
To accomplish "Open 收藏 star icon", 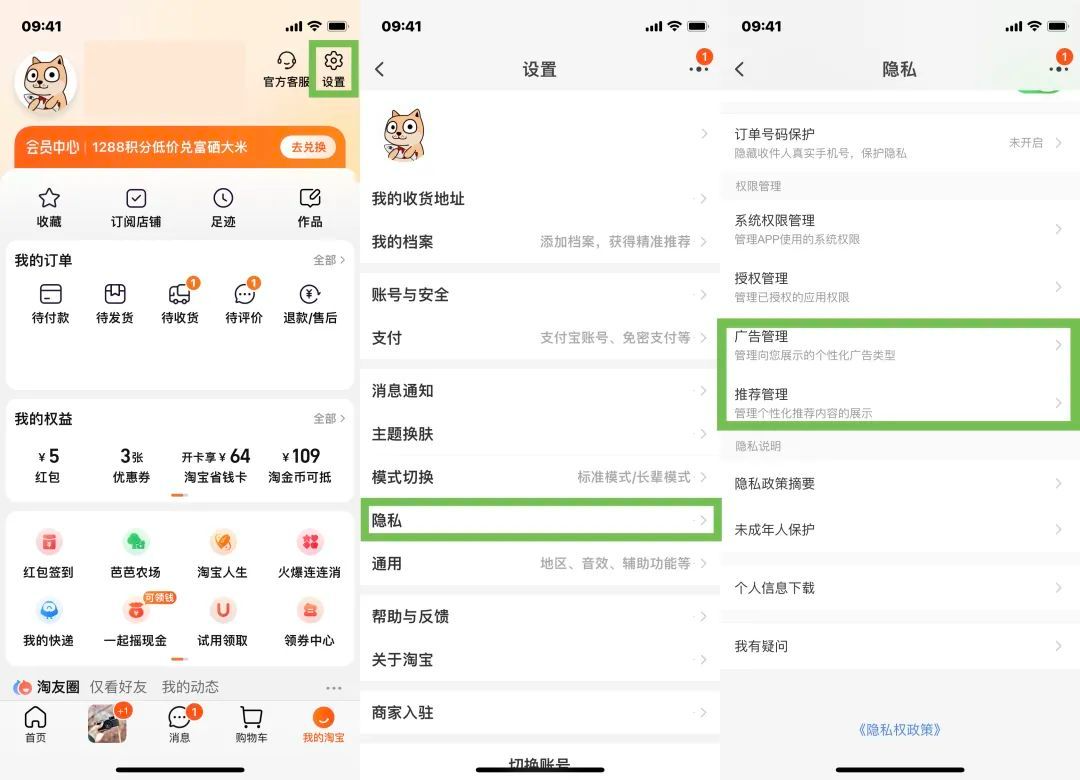I will [49, 198].
